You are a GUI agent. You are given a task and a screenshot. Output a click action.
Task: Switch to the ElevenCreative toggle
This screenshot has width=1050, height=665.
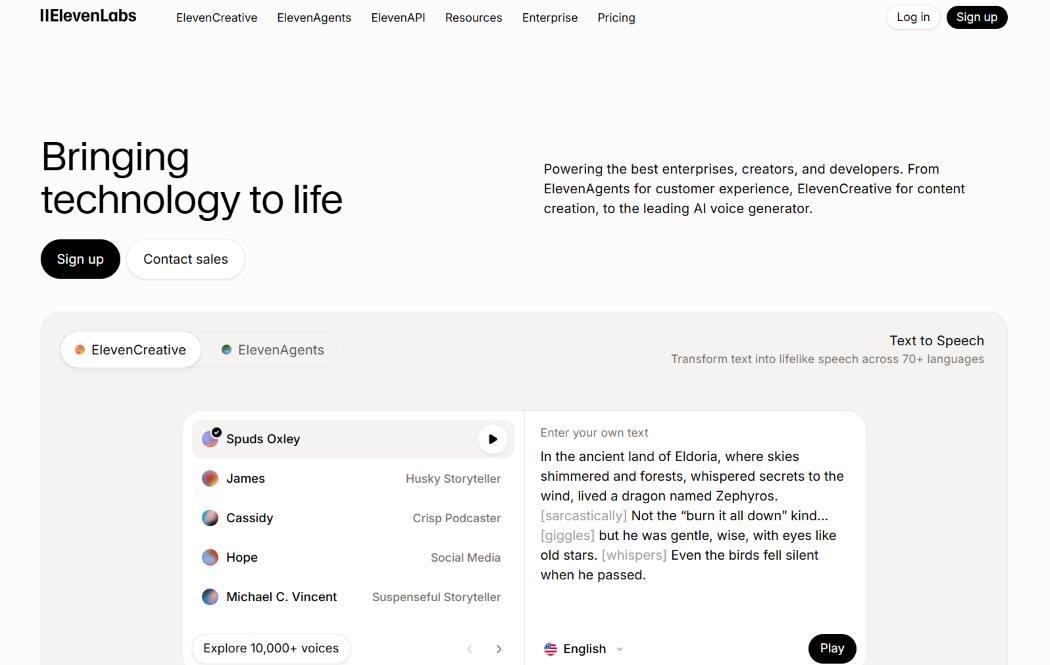click(x=131, y=350)
